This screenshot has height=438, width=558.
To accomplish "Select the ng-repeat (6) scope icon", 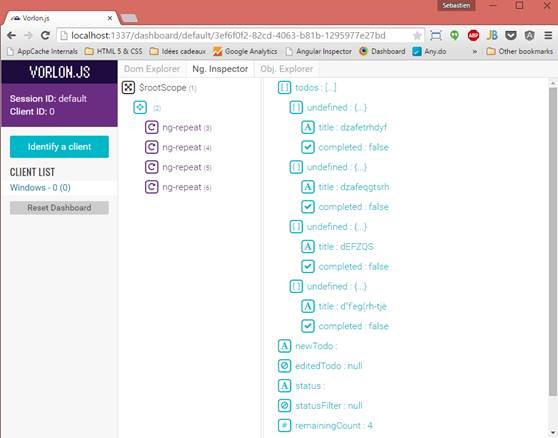I will click(152, 187).
